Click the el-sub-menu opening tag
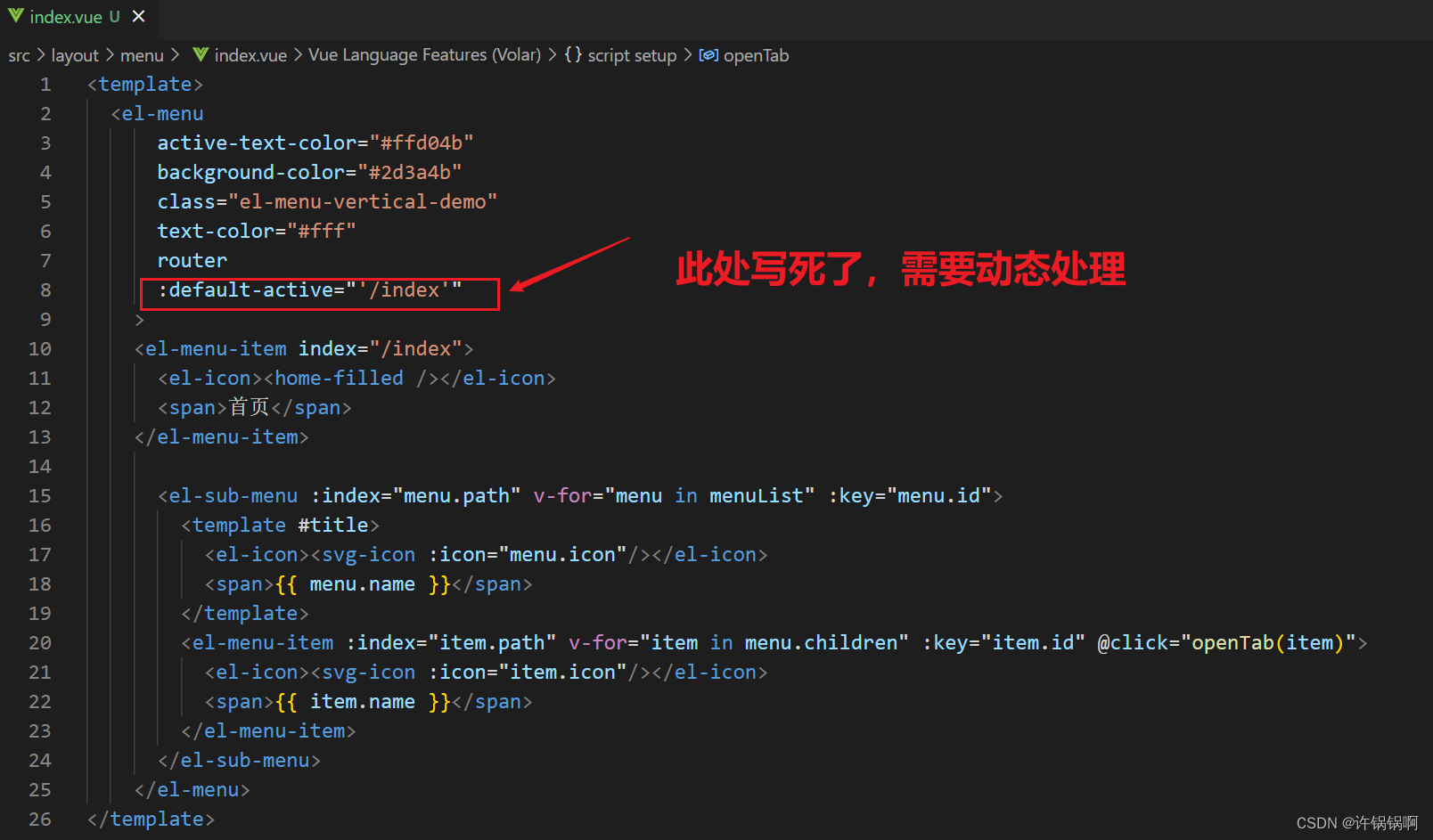Image resolution: width=1433 pixels, height=840 pixels. [227, 496]
